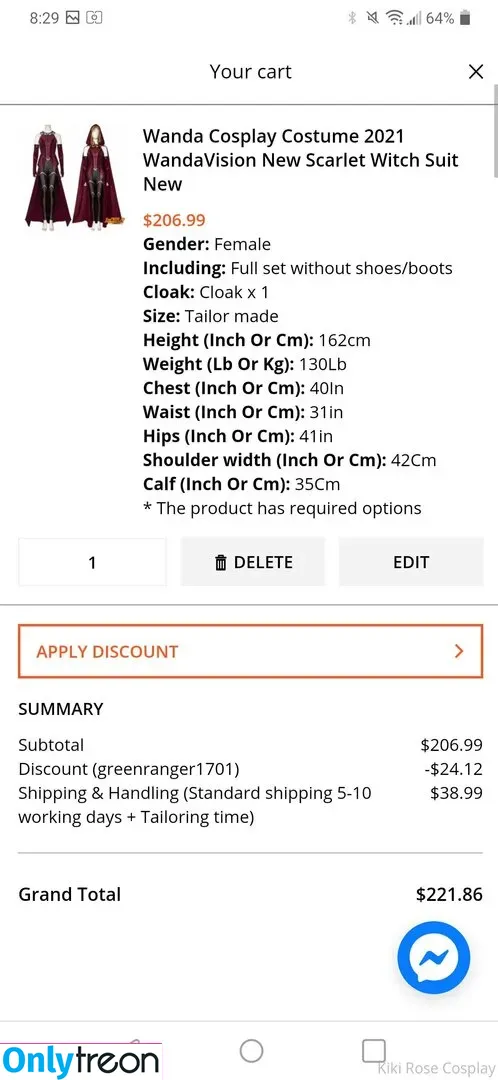Tap the $206.99 product price
The width and height of the screenshot is (498, 1080).
174,220
